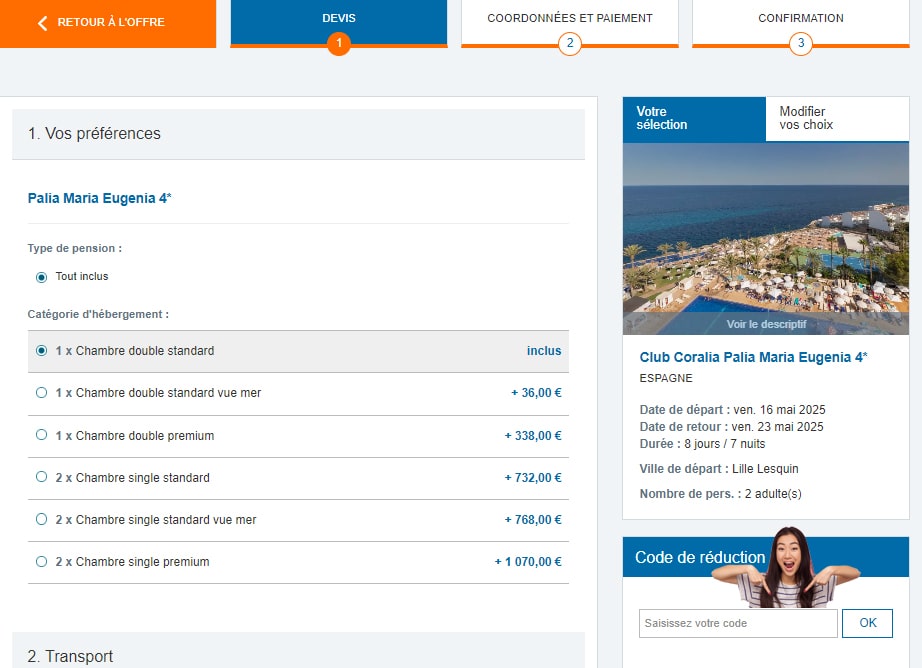
Task: Click the 1. Vos préférences section header
Action: [299, 133]
